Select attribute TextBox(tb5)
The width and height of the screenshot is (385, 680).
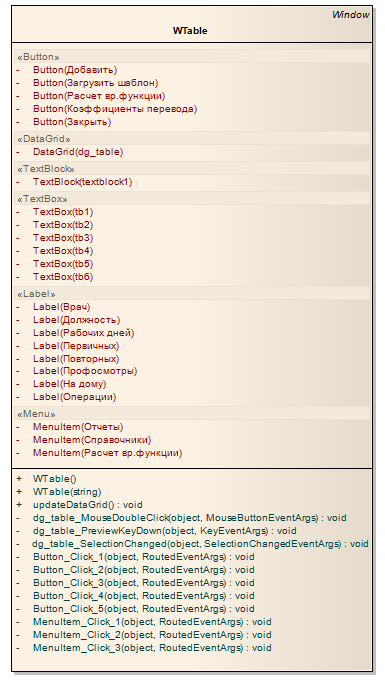coord(63,264)
